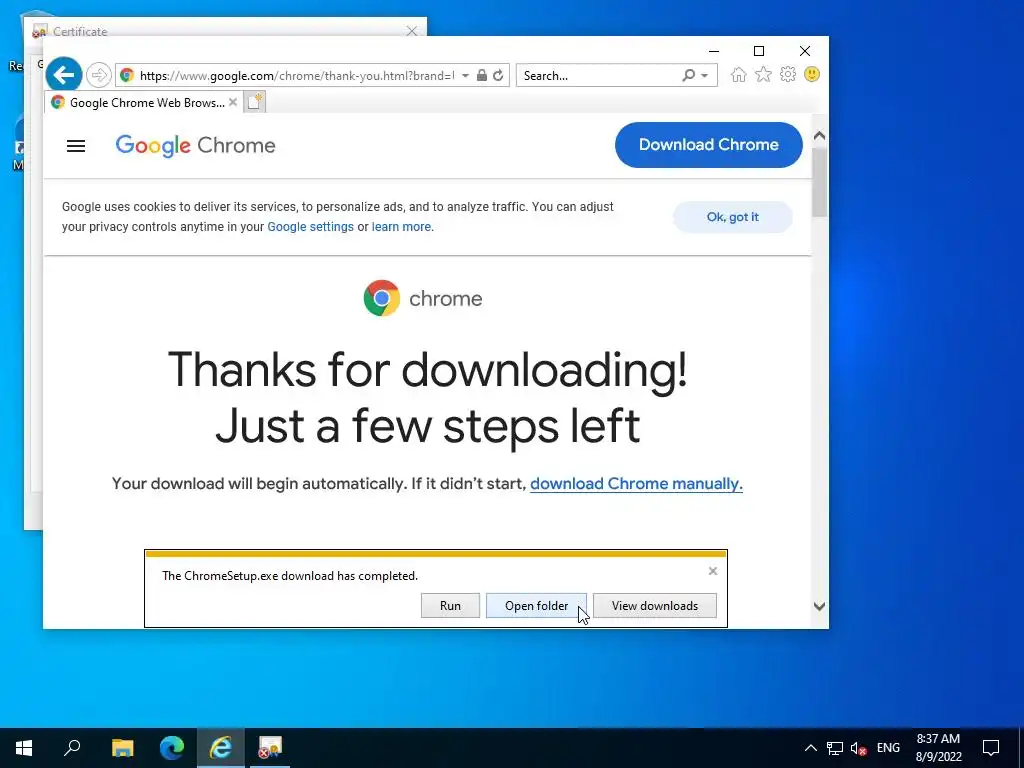This screenshot has width=1024, height=768.
Task: Go to Home page icon
Action: (x=739, y=74)
